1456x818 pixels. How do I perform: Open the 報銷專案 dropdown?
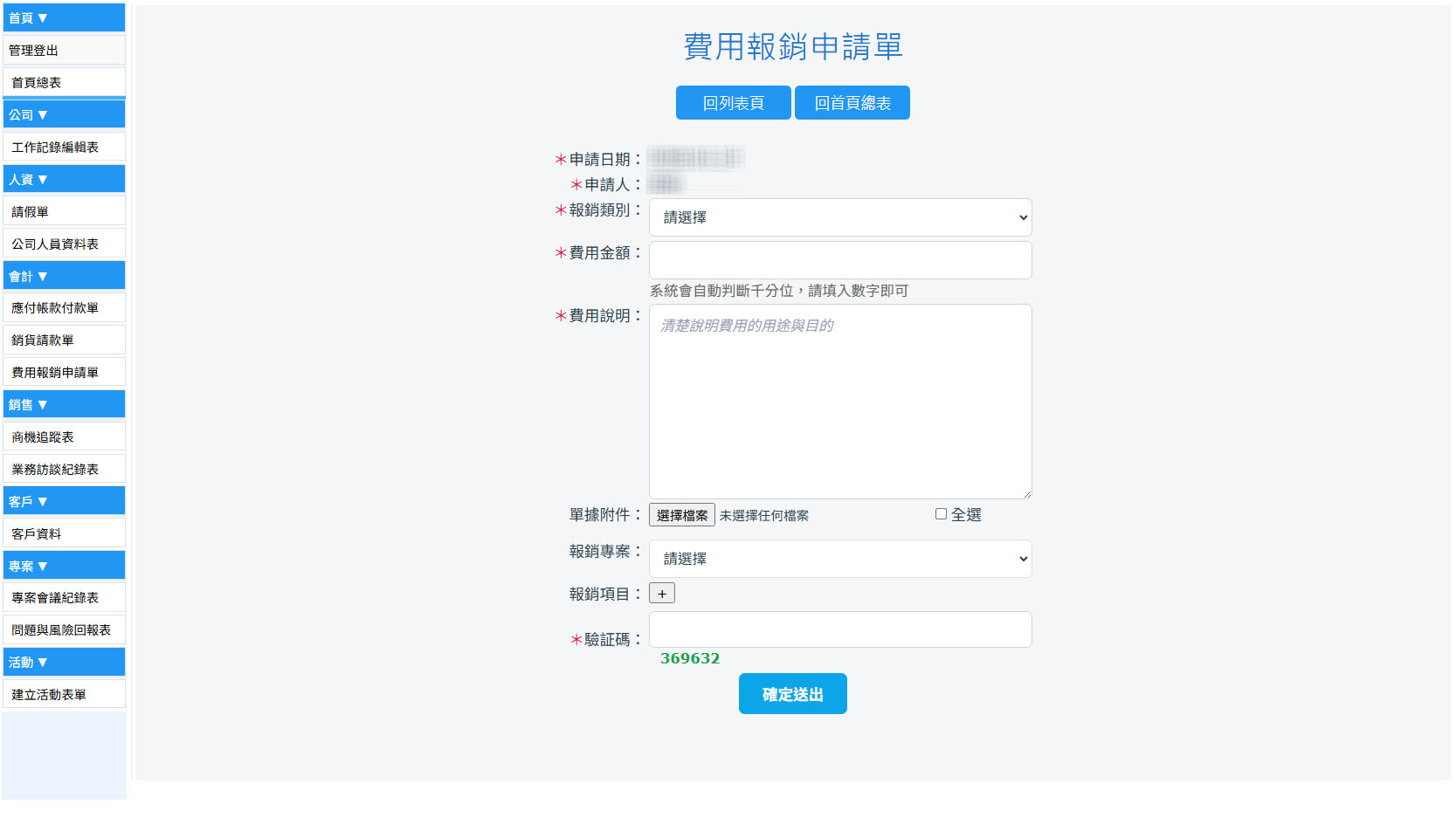[840, 559]
